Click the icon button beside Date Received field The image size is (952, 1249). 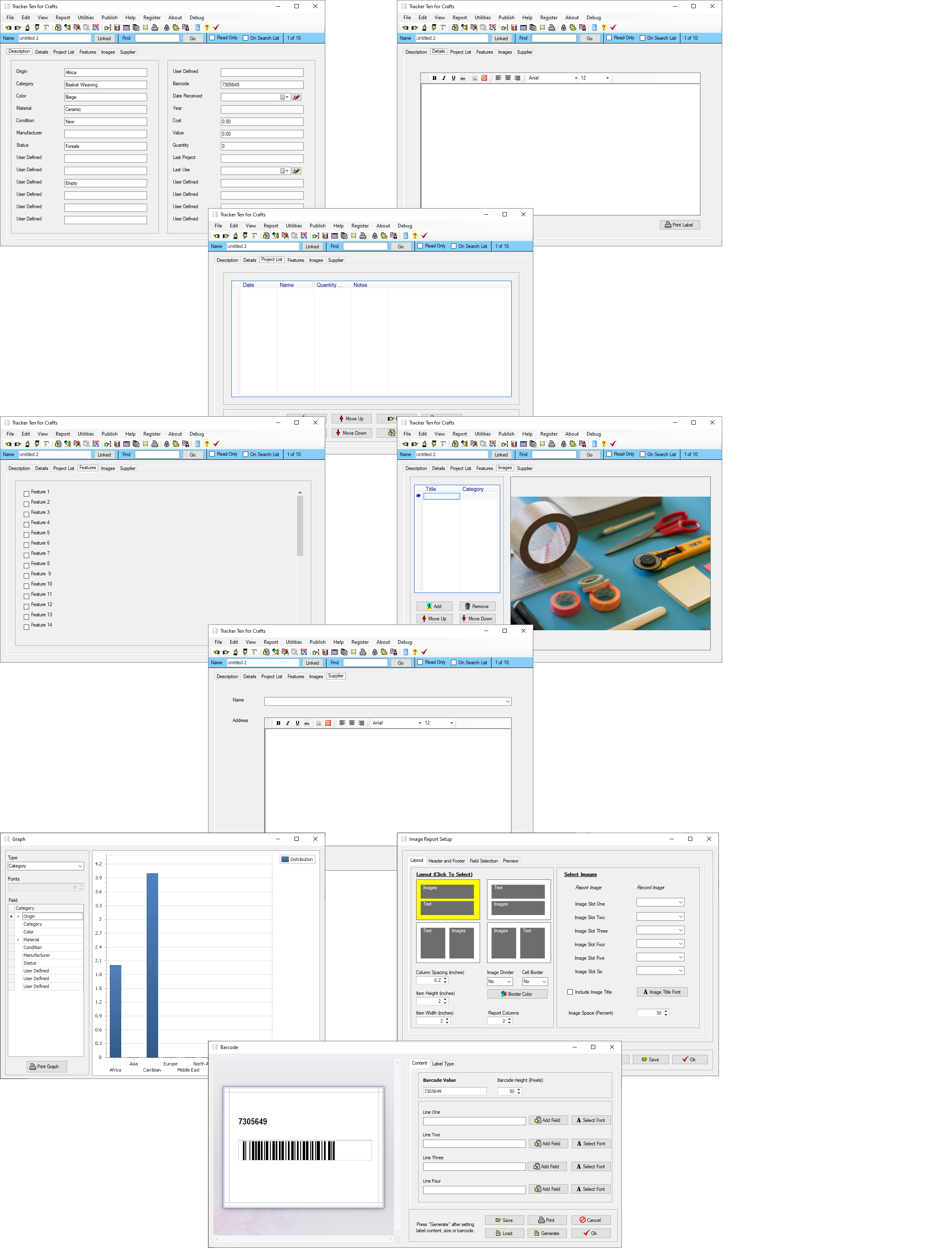click(296, 98)
